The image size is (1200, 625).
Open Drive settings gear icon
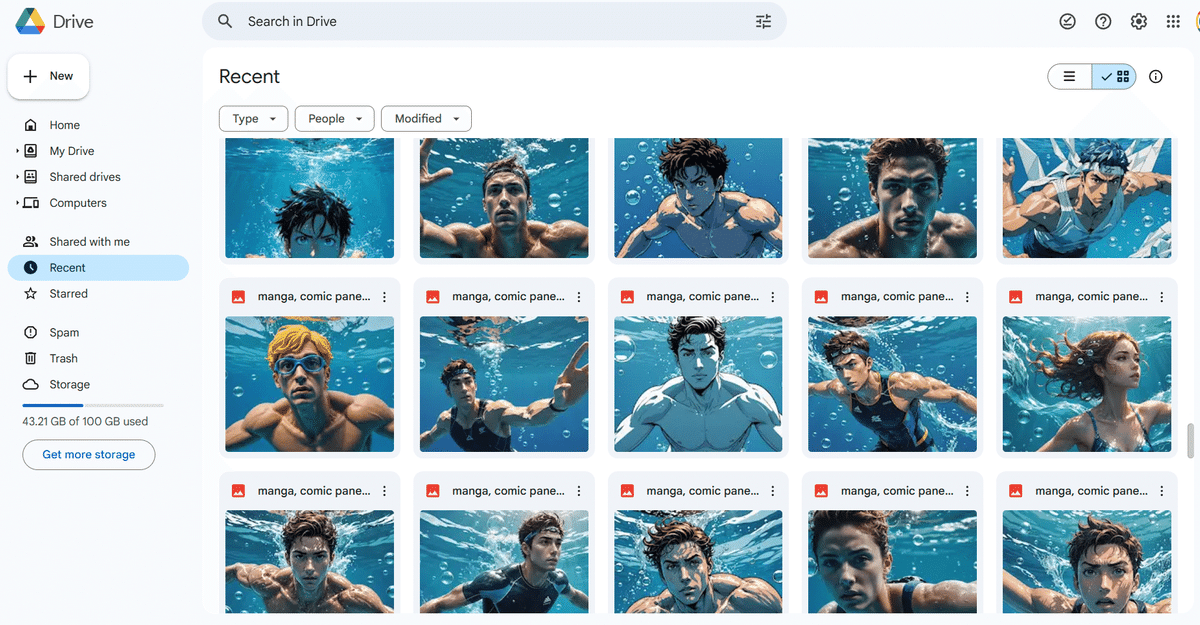tap(1138, 21)
